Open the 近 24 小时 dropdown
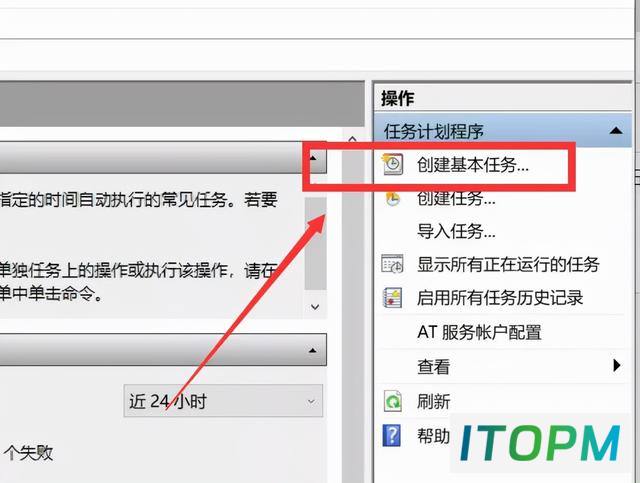This screenshot has width=640, height=483. pyautogui.click(x=223, y=401)
